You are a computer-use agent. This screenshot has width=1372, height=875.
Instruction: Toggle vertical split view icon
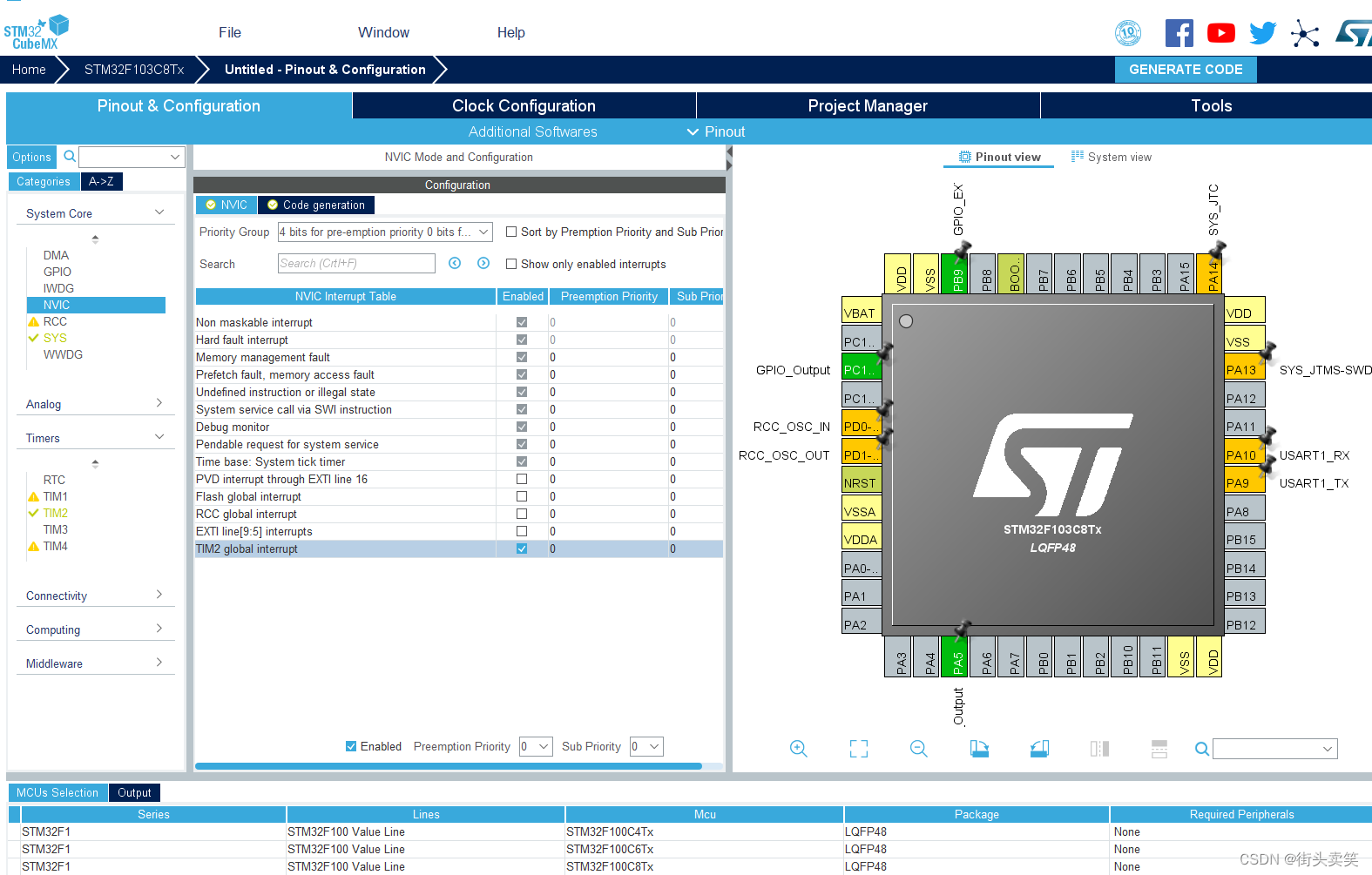click(x=1099, y=749)
